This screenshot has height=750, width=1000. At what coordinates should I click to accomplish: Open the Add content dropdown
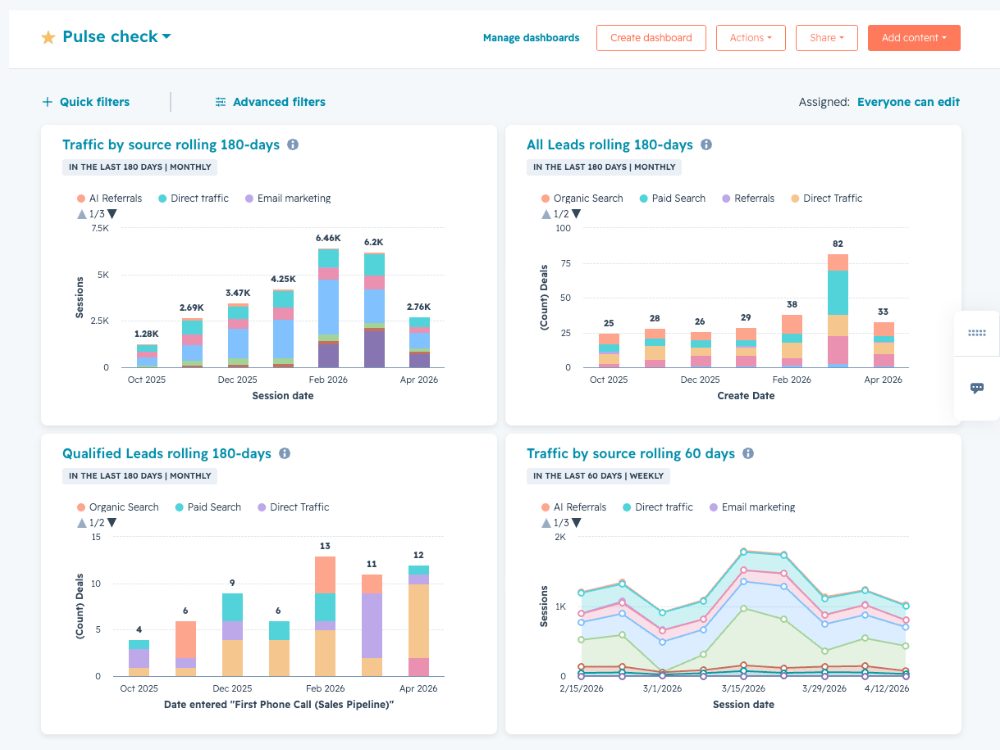914,38
